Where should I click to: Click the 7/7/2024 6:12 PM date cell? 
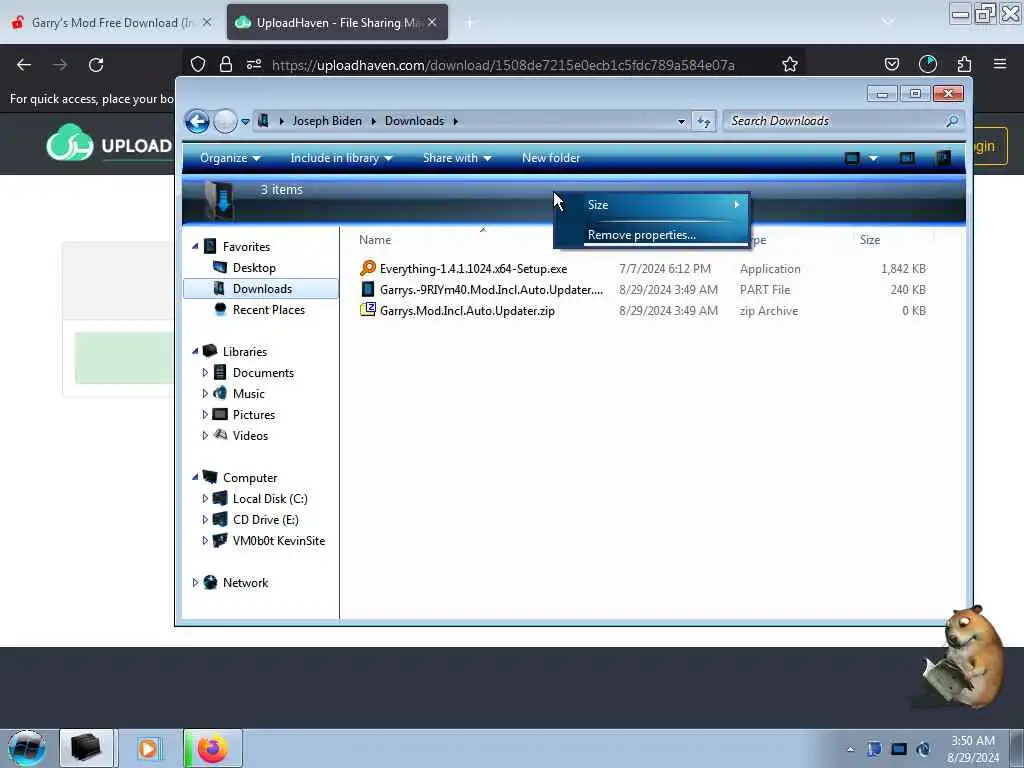[x=665, y=269]
